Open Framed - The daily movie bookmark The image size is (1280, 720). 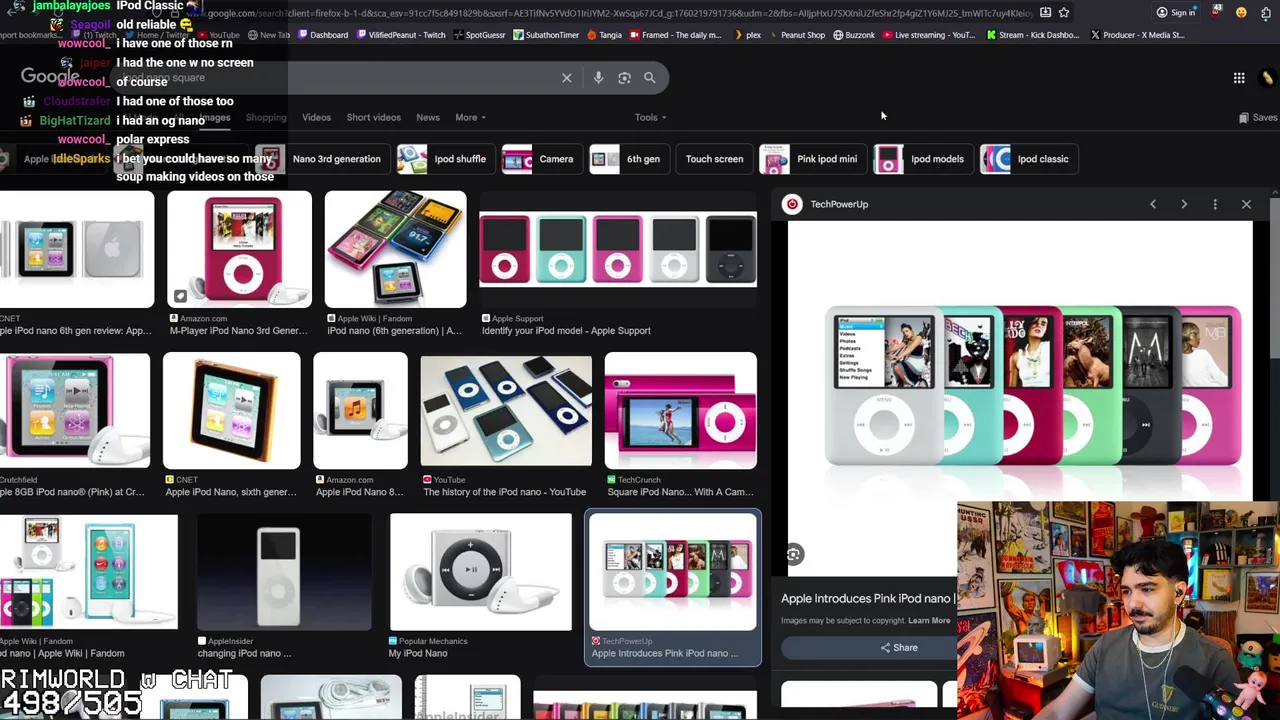tap(675, 35)
